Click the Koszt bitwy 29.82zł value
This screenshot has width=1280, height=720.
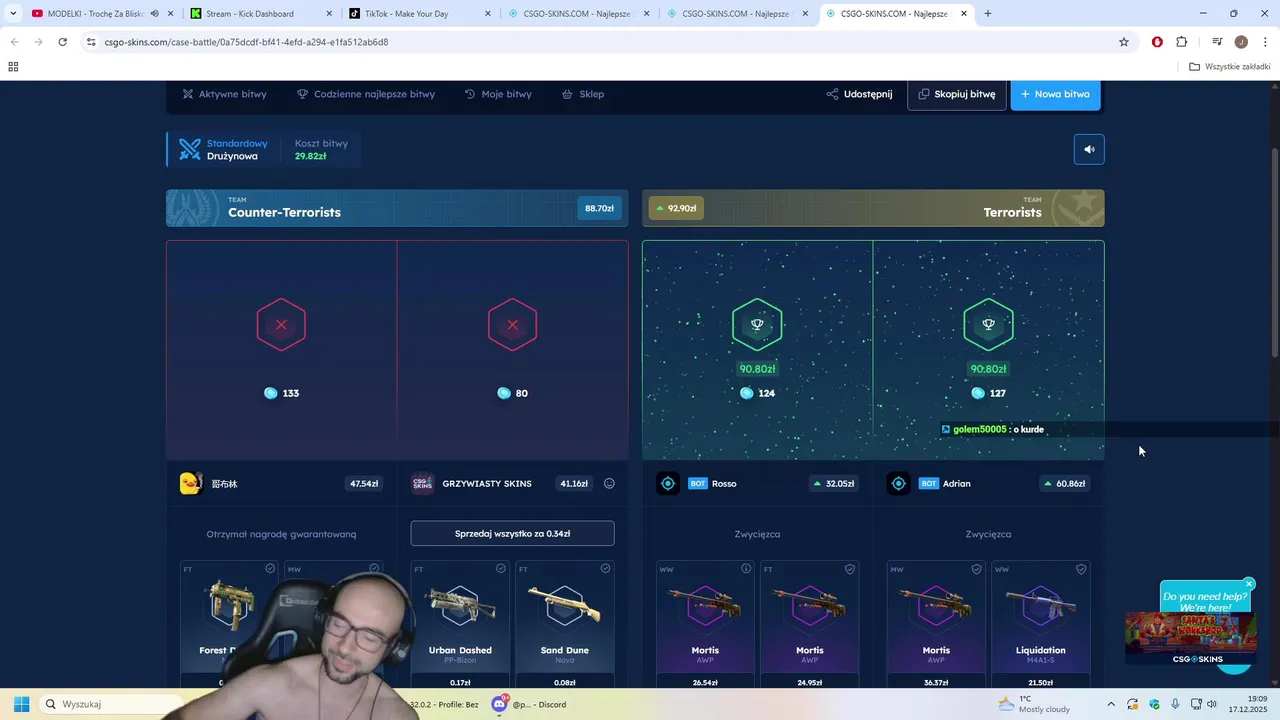point(311,156)
